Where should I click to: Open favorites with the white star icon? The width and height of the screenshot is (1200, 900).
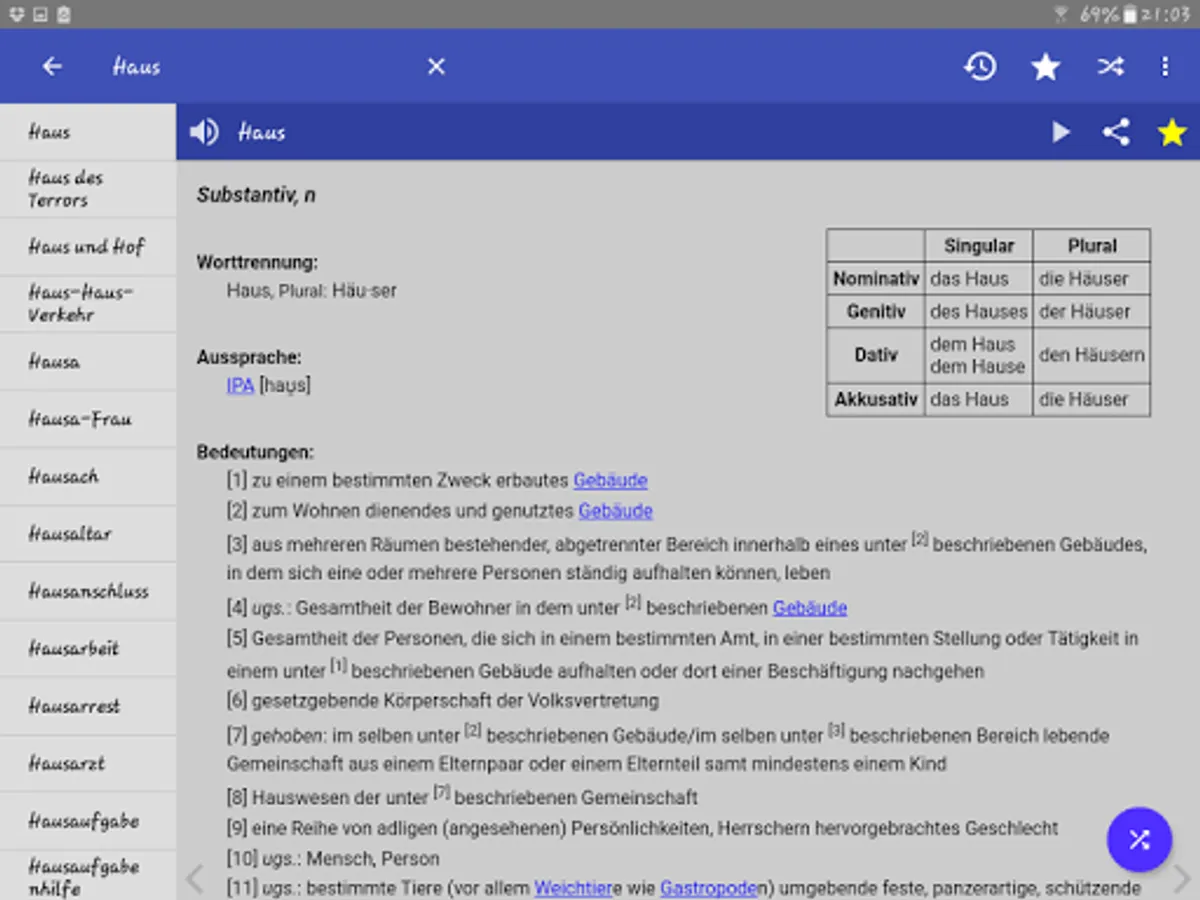pyautogui.click(x=1046, y=66)
